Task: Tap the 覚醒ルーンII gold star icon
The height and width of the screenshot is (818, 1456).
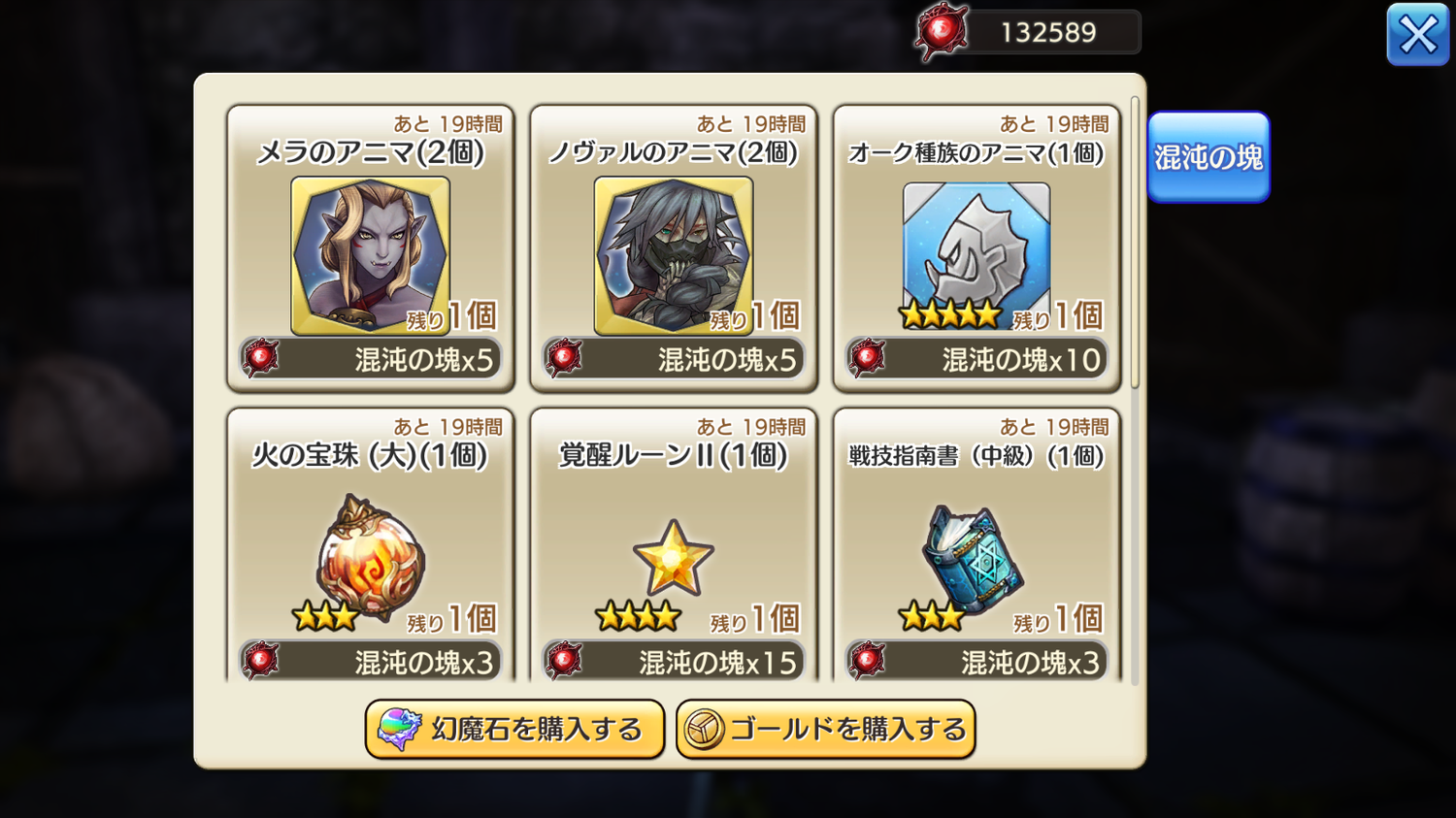Action: [x=673, y=558]
